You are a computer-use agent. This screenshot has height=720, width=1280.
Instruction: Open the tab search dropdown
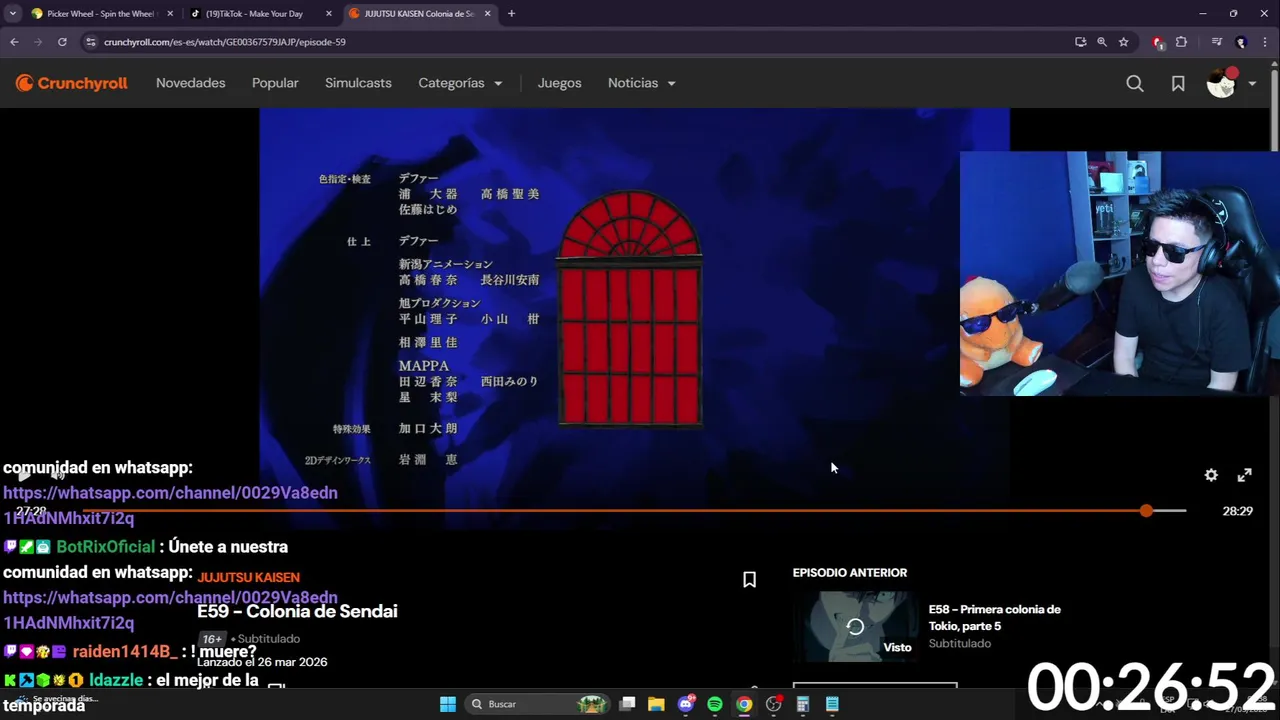pos(13,14)
